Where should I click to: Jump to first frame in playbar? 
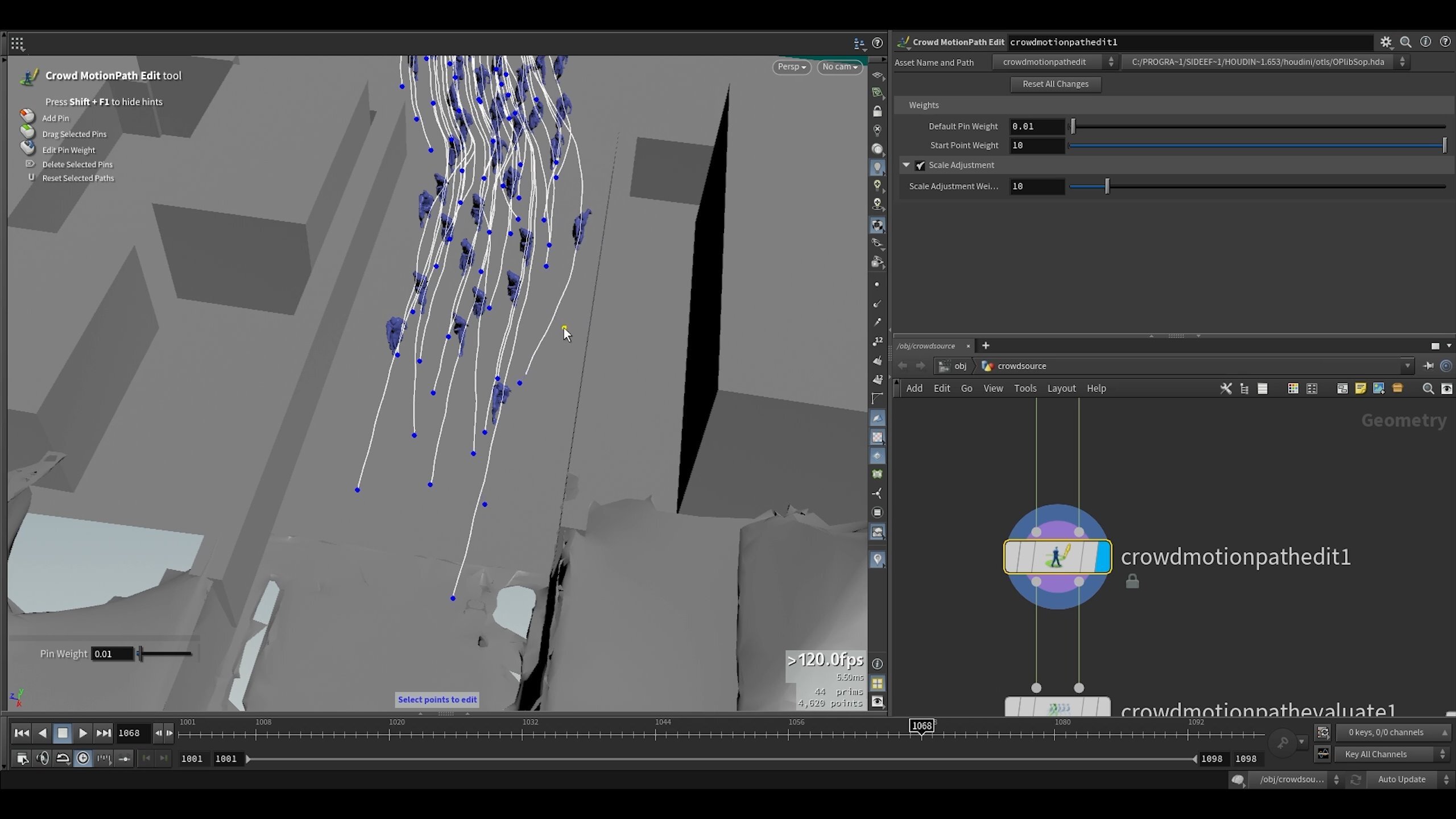(x=22, y=733)
